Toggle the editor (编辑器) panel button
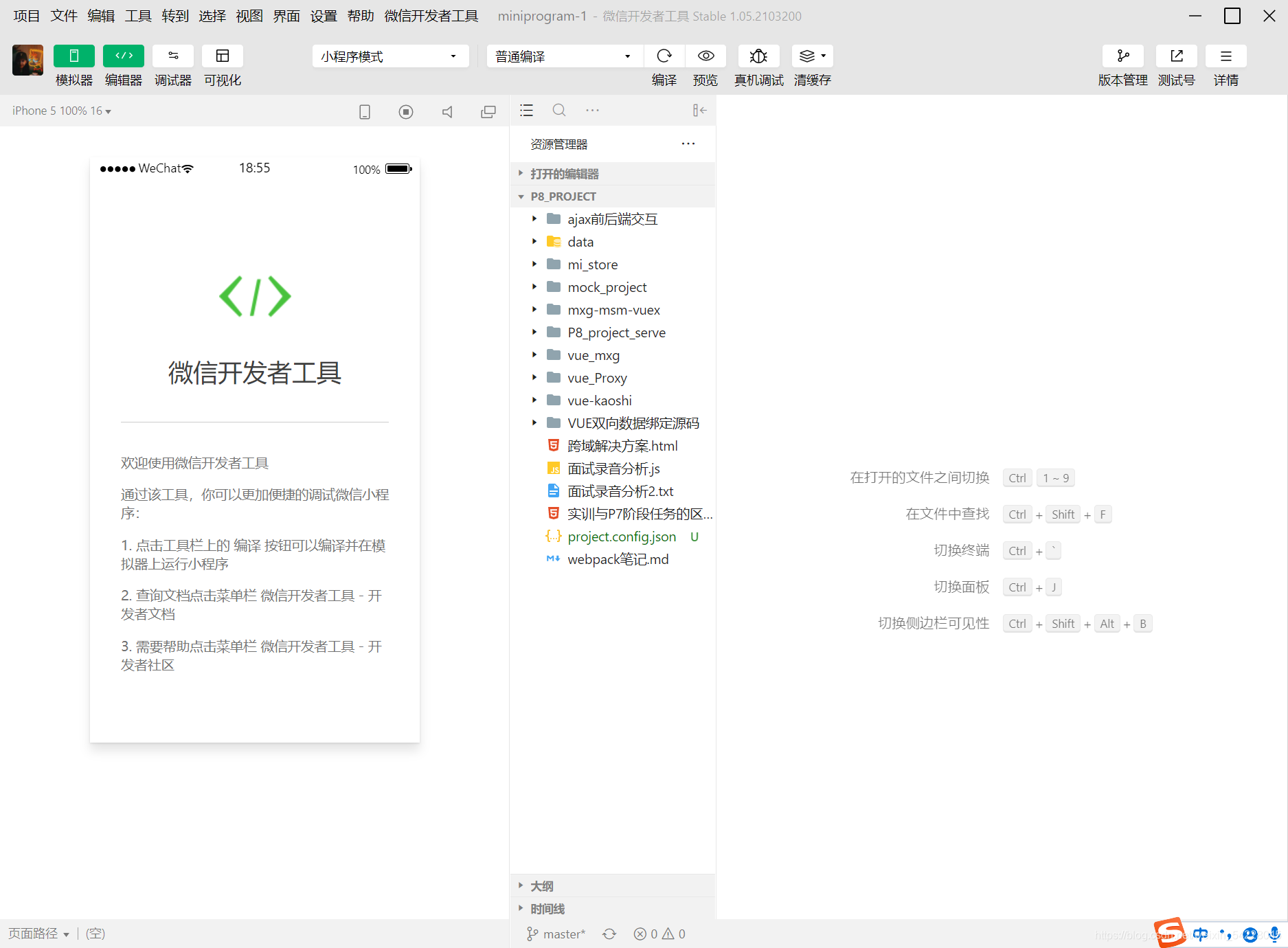The height and width of the screenshot is (948, 1288). click(124, 56)
